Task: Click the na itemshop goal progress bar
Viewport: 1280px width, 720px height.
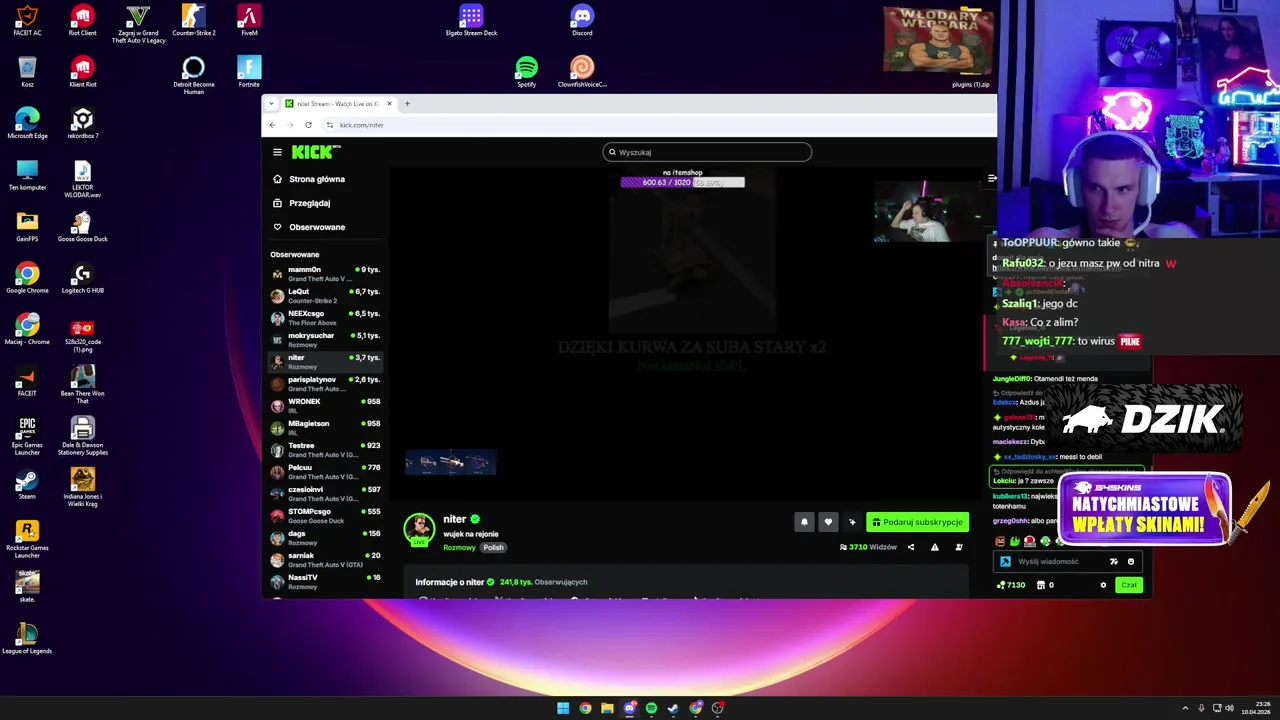Action: 682,182
